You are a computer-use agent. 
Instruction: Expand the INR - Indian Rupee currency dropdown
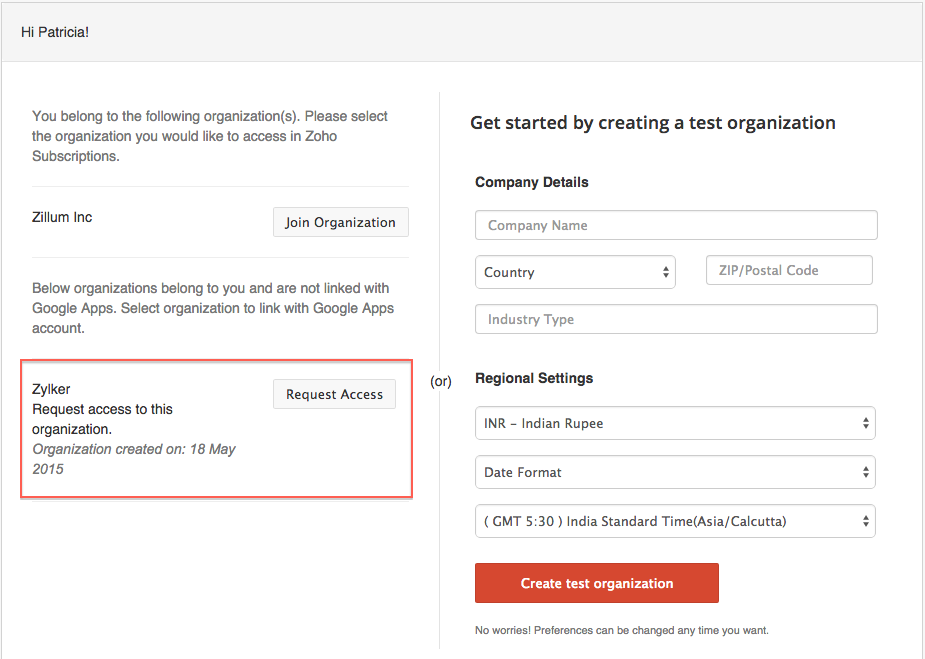pyautogui.click(x=675, y=423)
